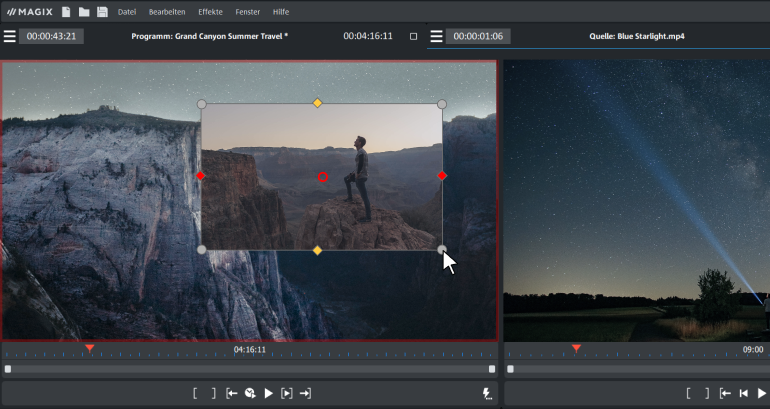Open the program monitor hamburger menu
770x409 pixels.
coord(9,36)
